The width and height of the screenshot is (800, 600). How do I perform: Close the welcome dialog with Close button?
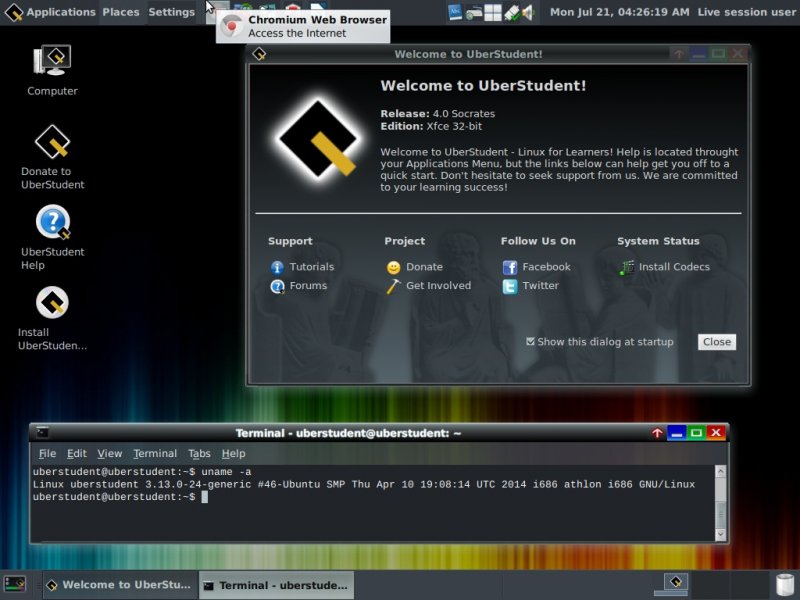717,342
